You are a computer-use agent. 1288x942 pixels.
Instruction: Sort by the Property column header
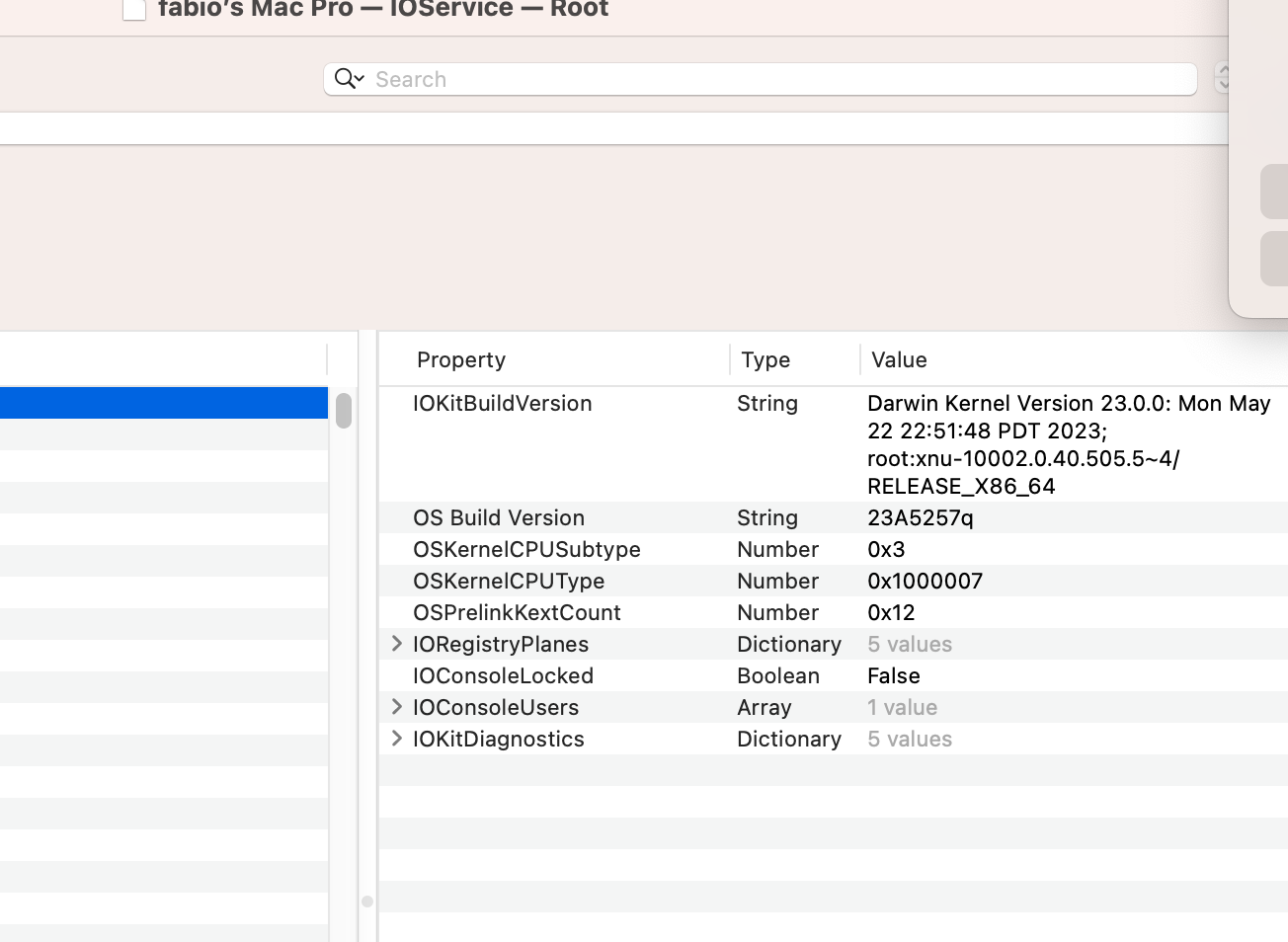(x=461, y=359)
